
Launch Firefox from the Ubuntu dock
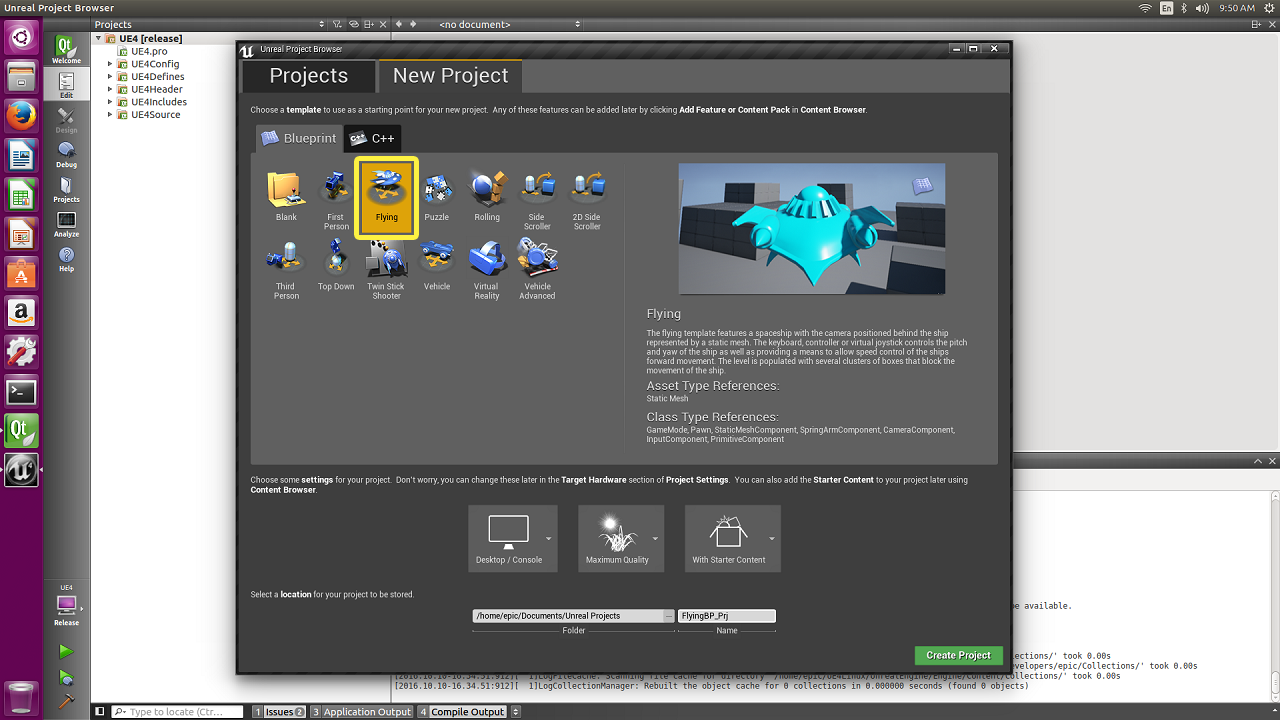coord(21,115)
